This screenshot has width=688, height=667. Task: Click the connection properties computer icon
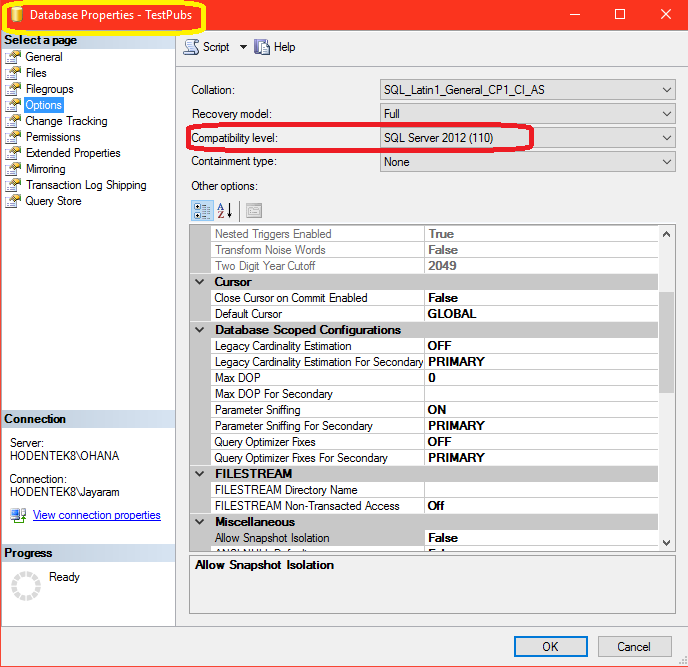[18, 515]
